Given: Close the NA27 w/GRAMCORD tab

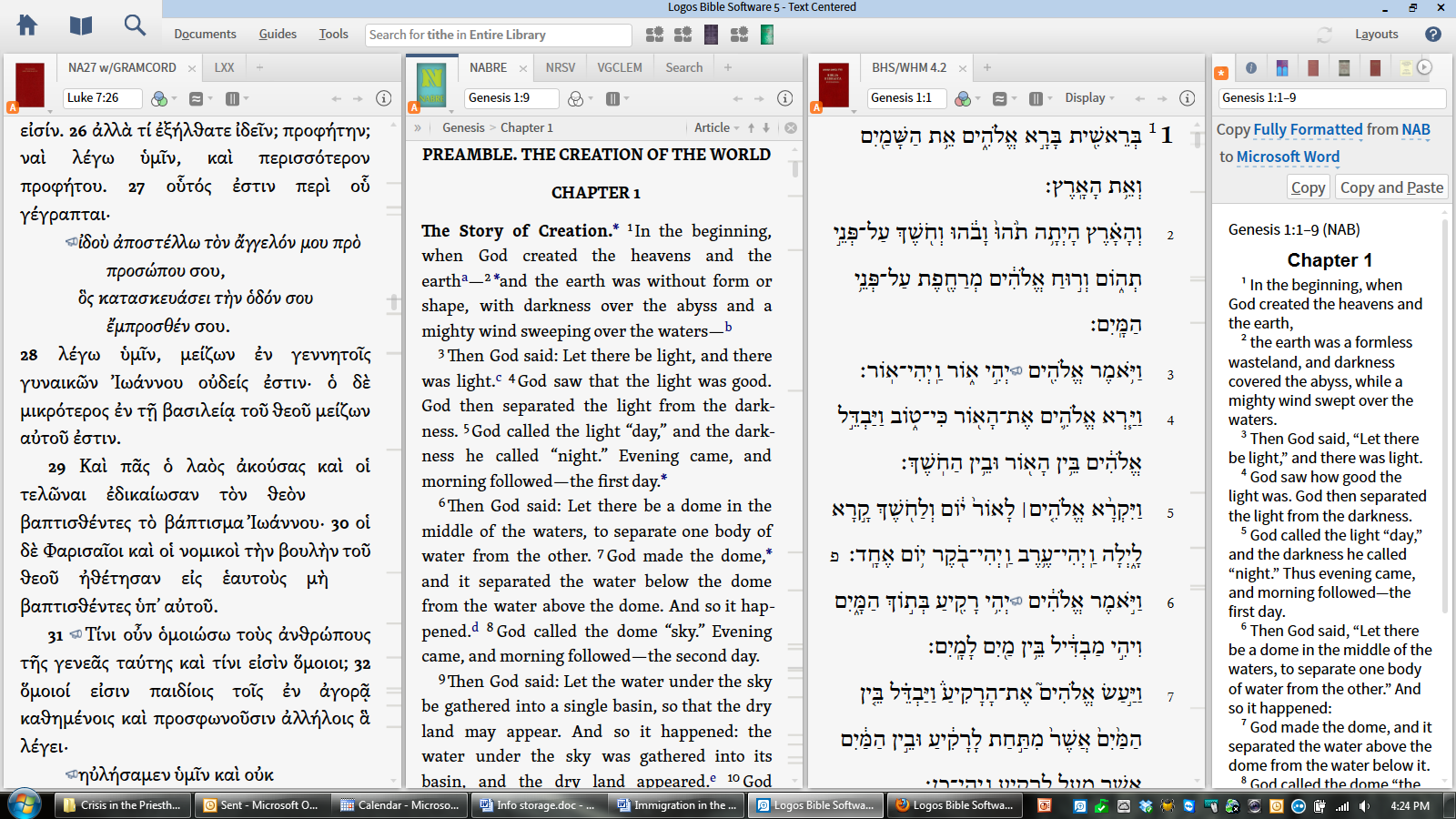Looking at the screenshot, I should [x=192, y=68].
